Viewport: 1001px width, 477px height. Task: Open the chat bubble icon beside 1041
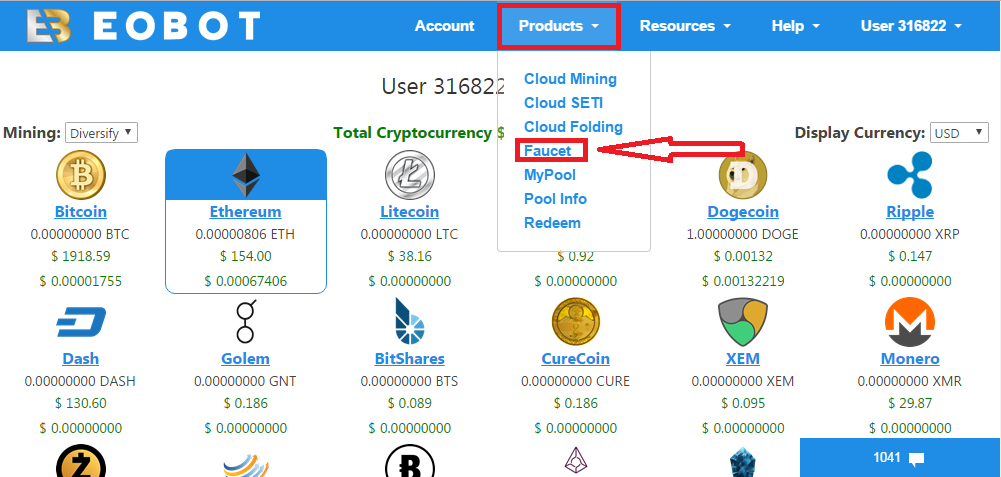pyautogui.click(x=917, y=458)
